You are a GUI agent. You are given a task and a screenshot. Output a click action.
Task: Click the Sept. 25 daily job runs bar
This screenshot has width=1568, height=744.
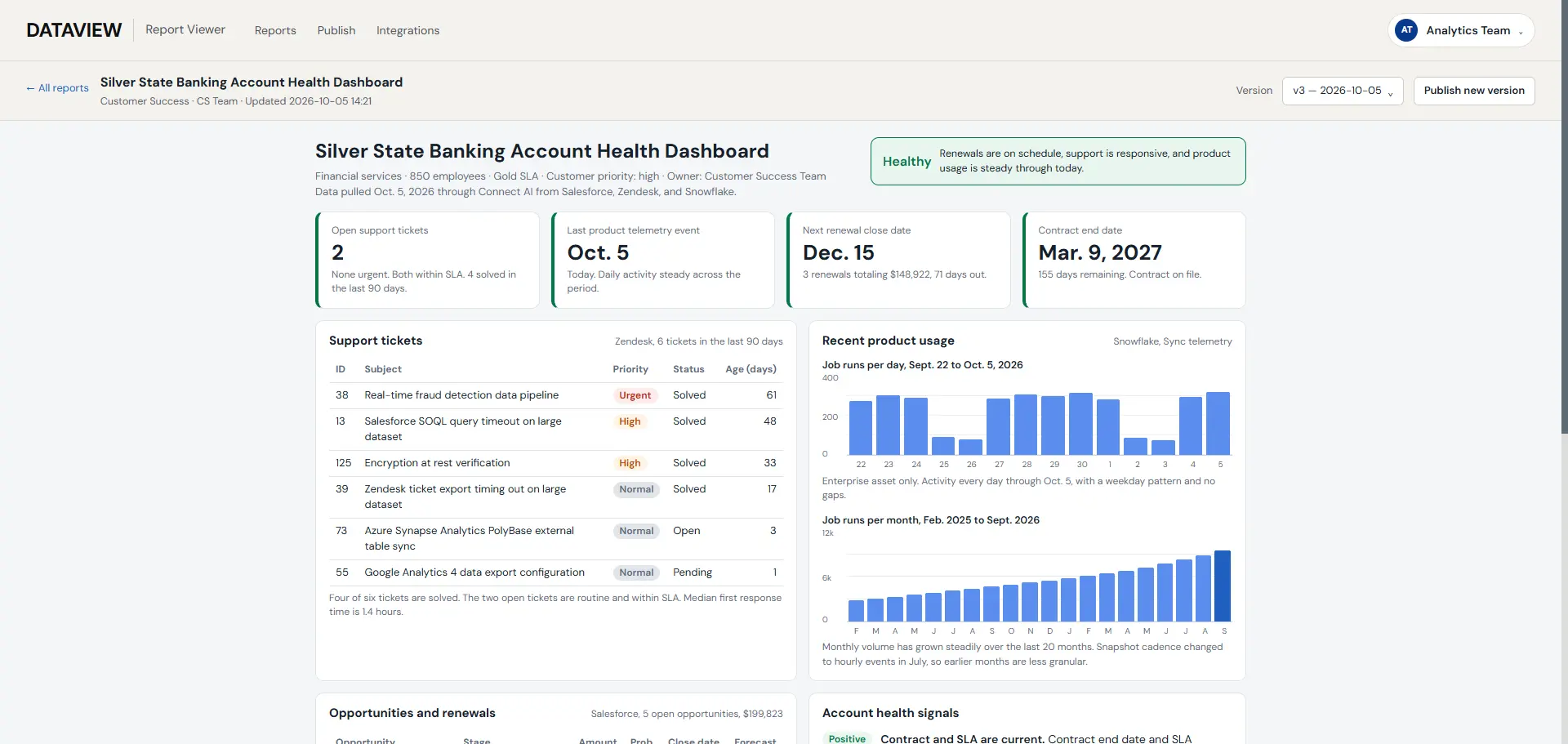pyautogui.click(x=943, y=446)
